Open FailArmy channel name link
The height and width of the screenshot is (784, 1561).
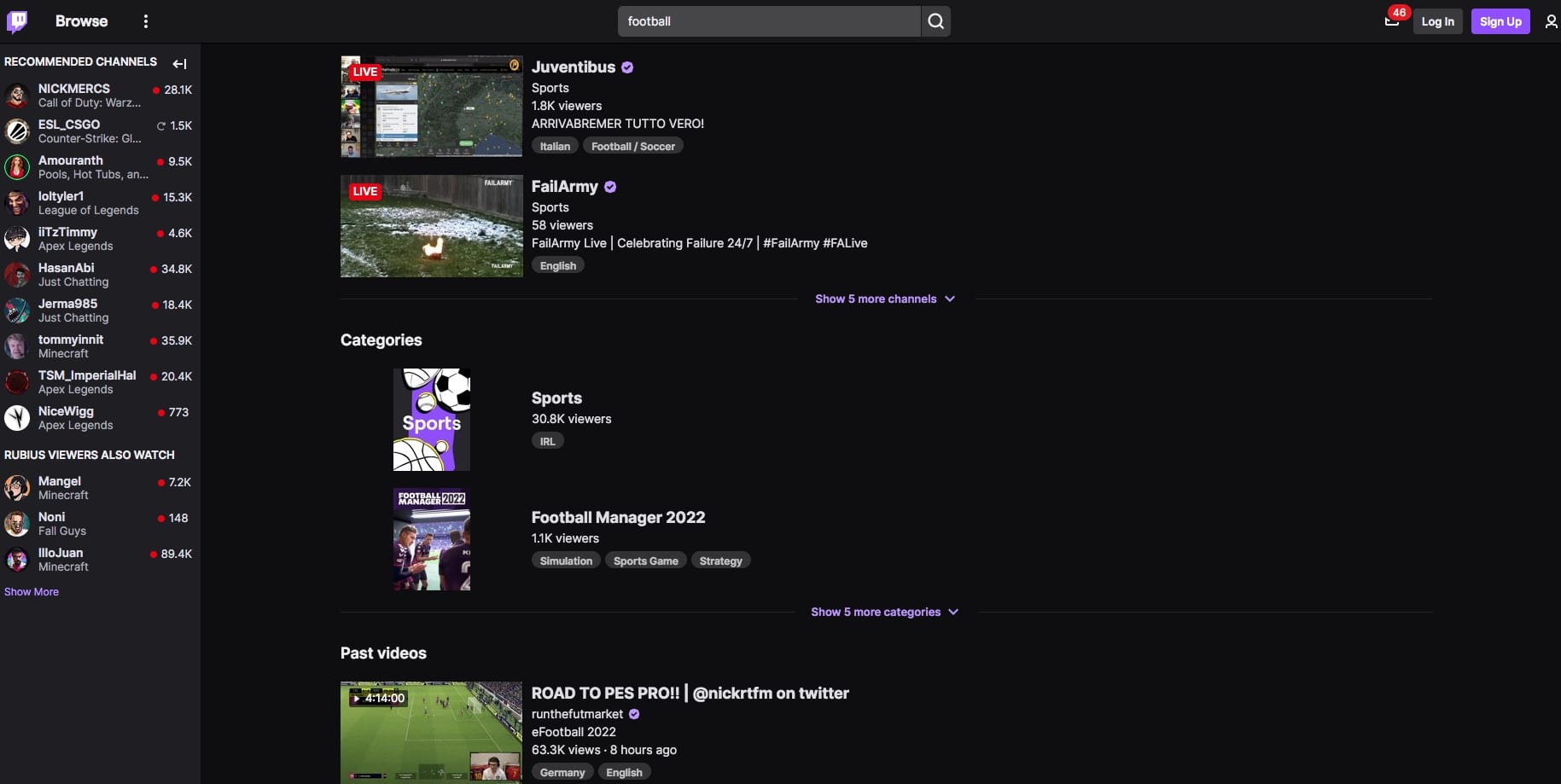click(x=565, y=187)
